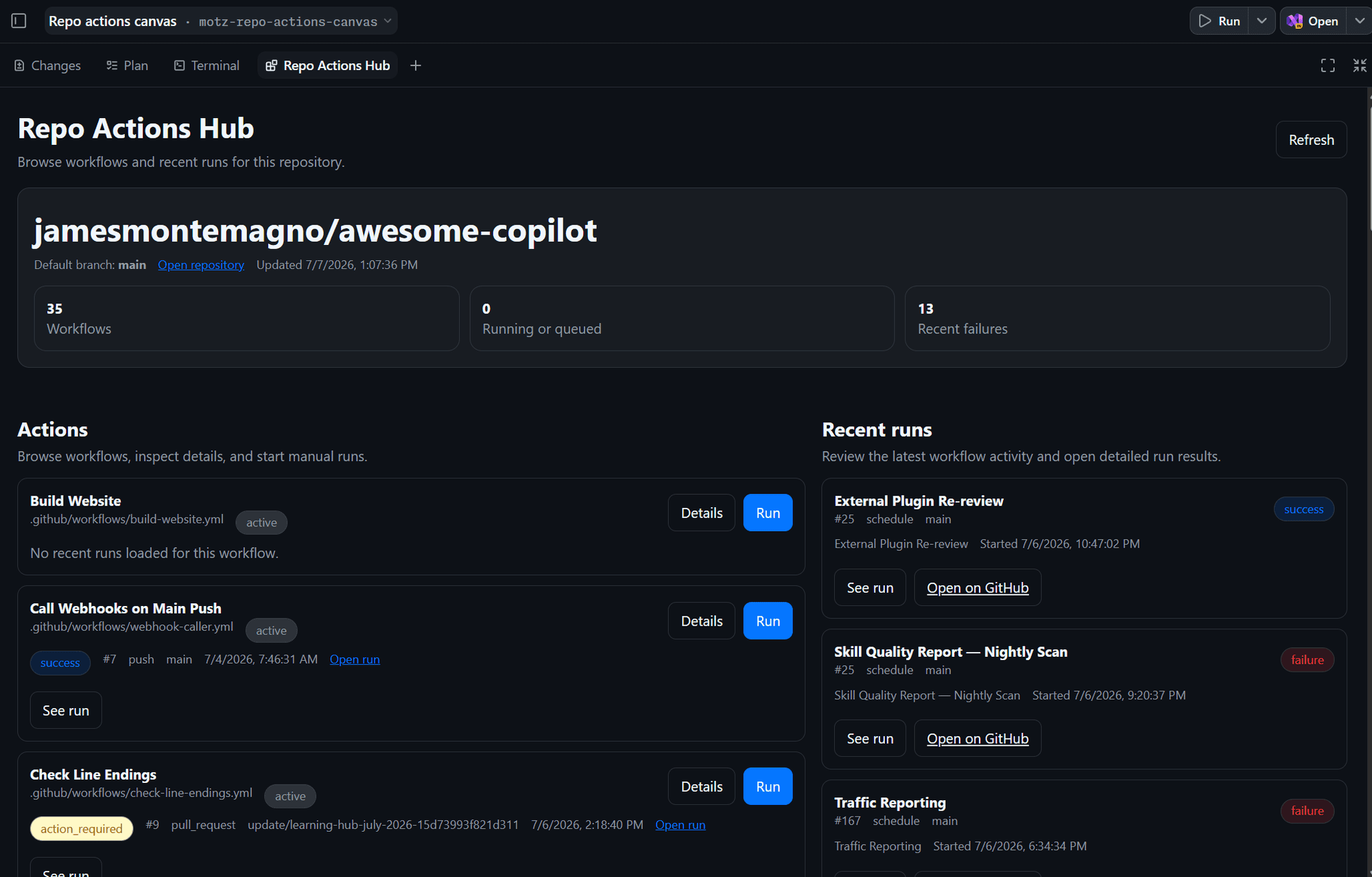Screen dimensions: 1372x877
Task: Open the Terminal tab
Action: point(206,65)
